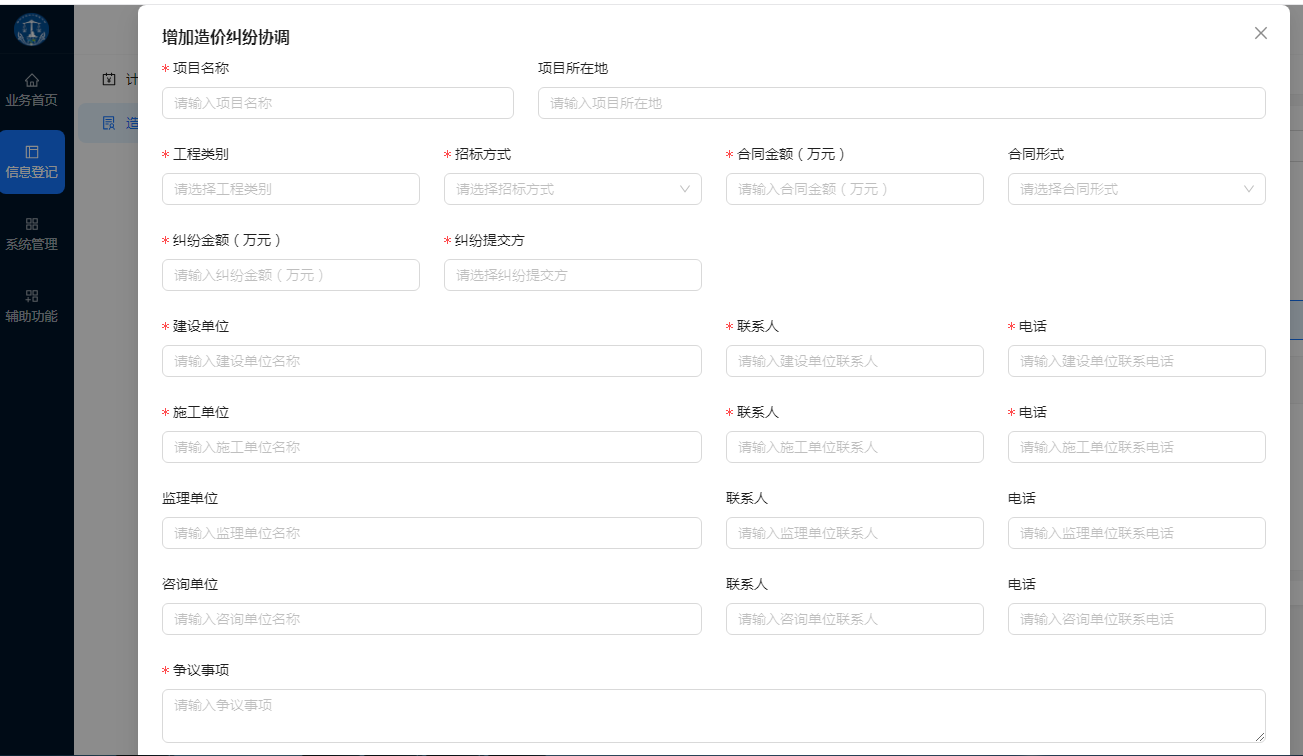Click the 项目所在地 label
This screenshot has height=756, width=1303.
click(573, 68)
